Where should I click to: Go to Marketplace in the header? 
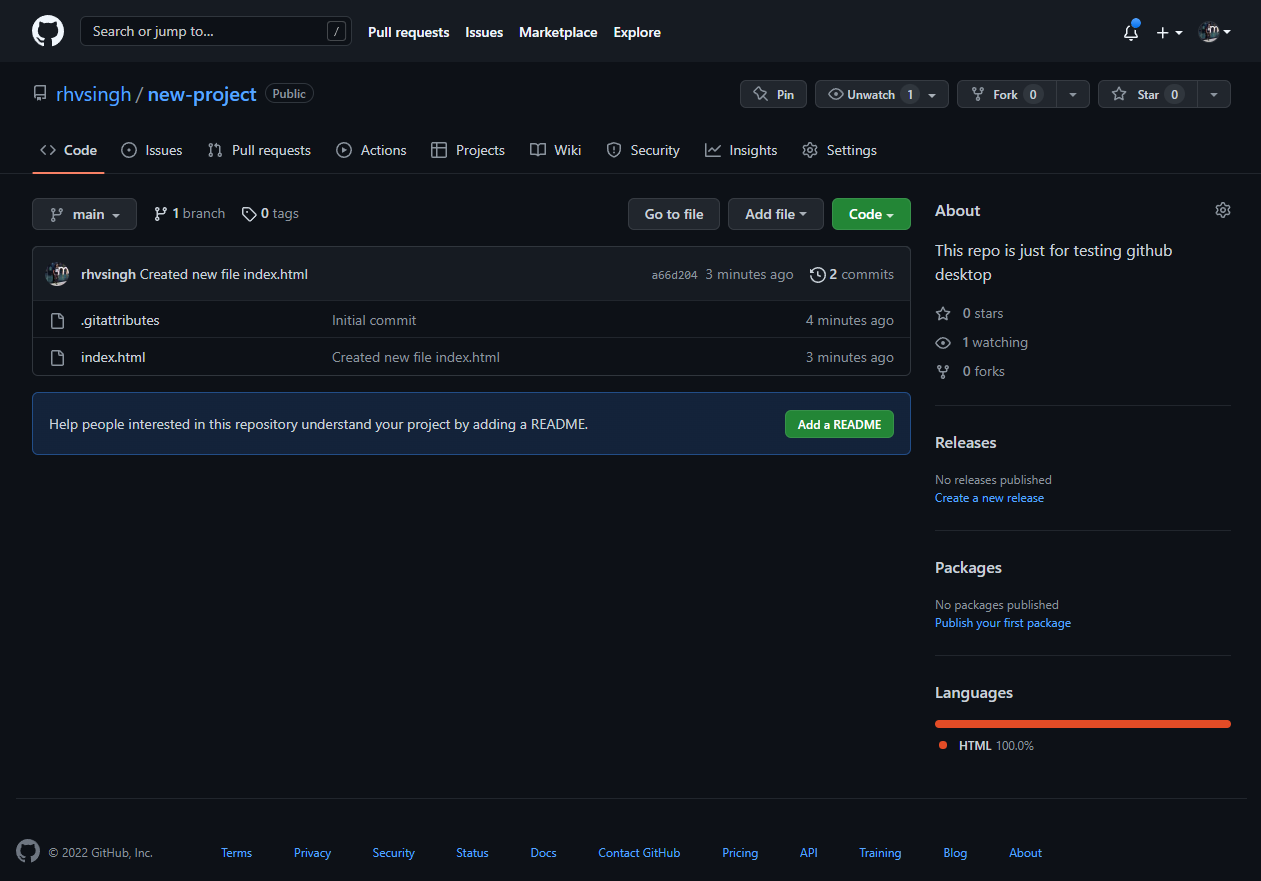[x=558, y=32]
